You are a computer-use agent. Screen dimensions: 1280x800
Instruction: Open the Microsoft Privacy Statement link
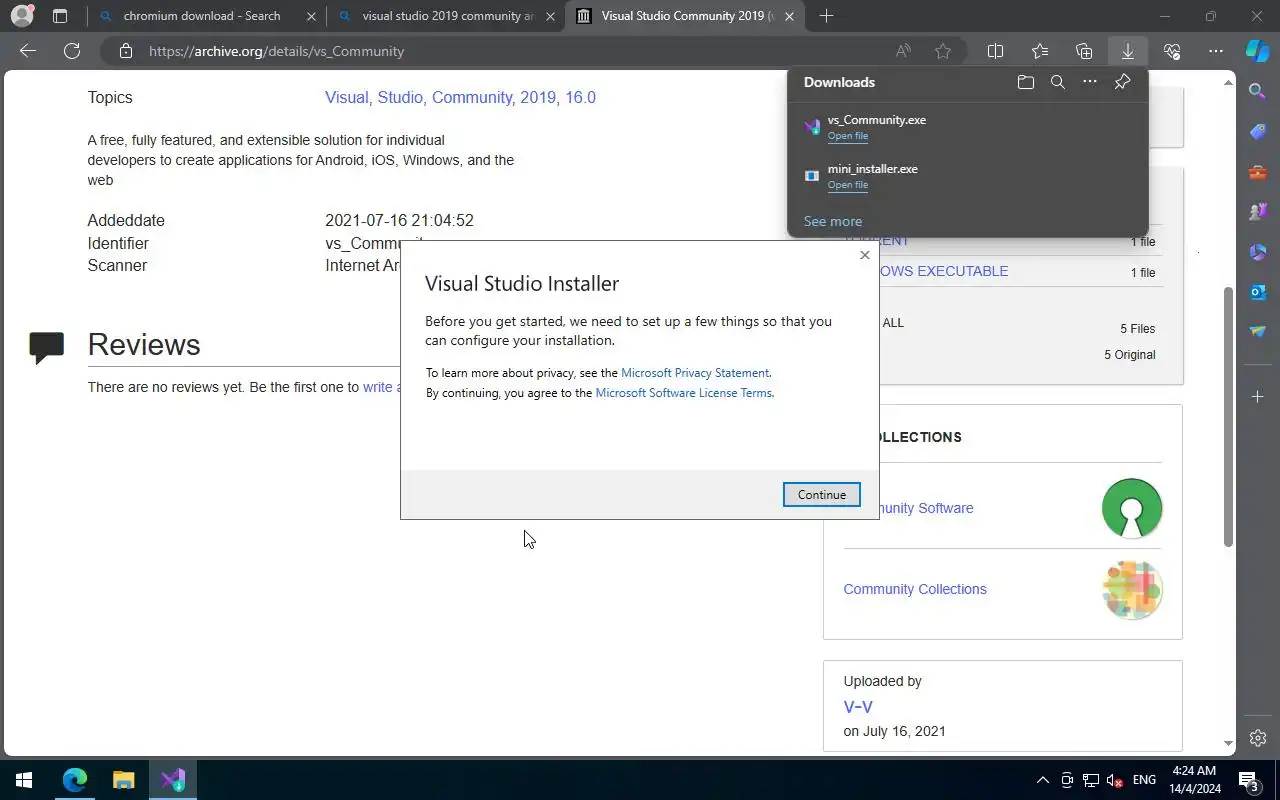695,372
